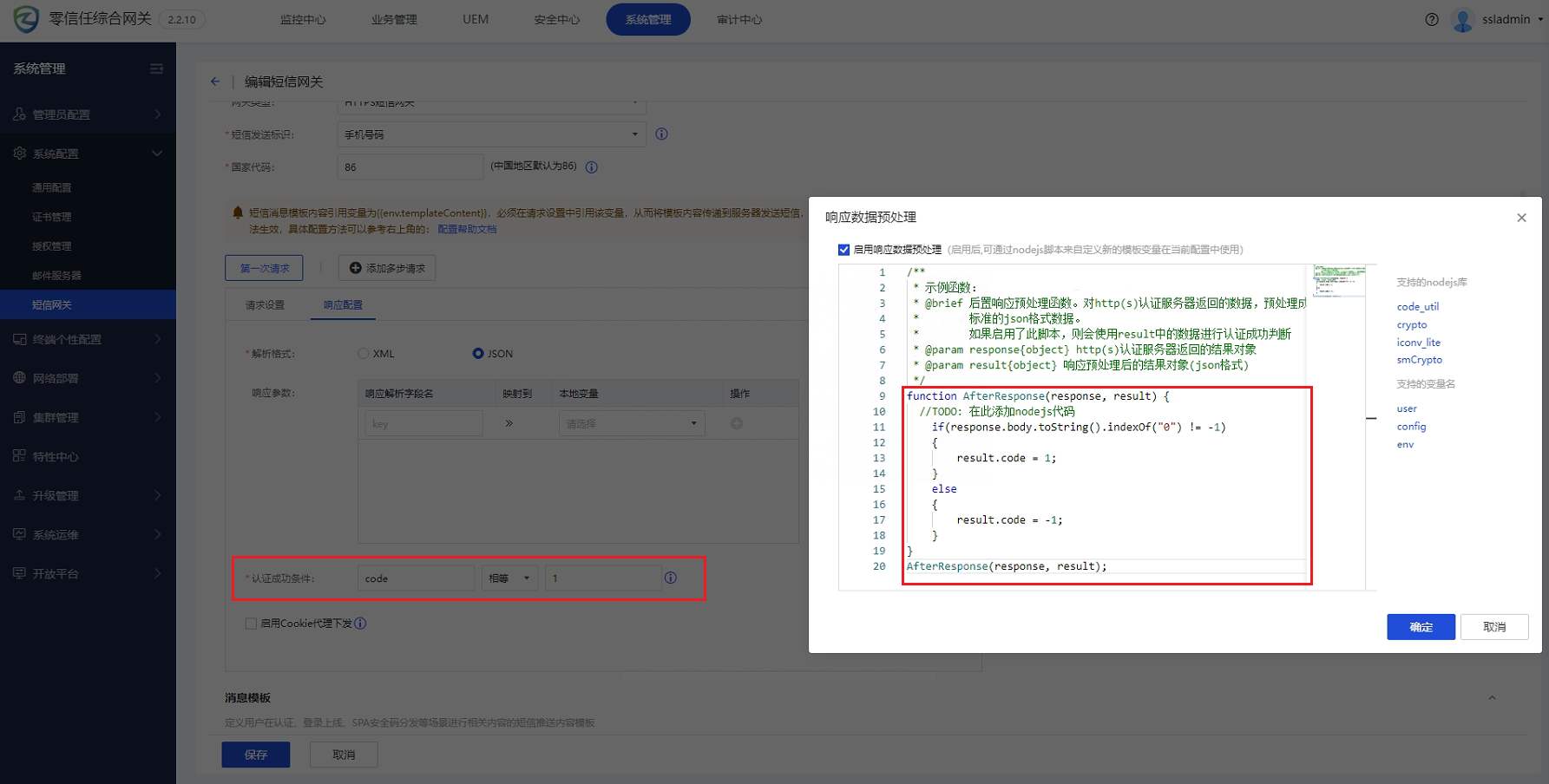1549x784 pixels.
Task: Enable 启用Cookie代理下发 checkbox
Action: coord(251,623)
